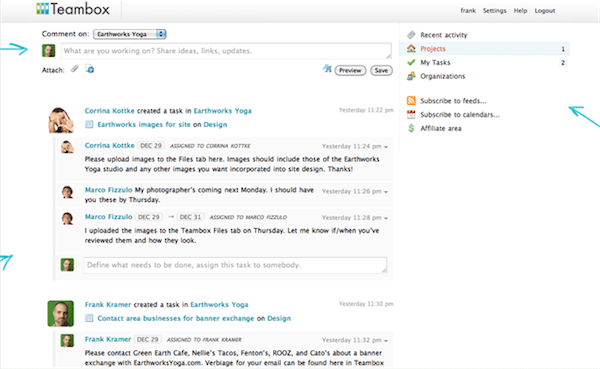600x369 pixels.
Task: Click DEC 29 date tag on Frank's comment
Action: 148,340
